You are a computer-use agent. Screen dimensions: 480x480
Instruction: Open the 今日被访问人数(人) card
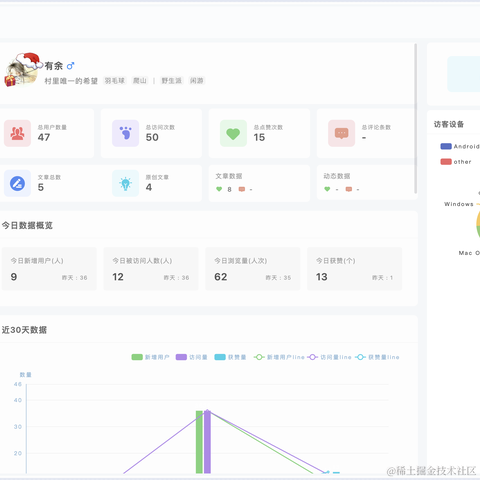click(151, 269)
